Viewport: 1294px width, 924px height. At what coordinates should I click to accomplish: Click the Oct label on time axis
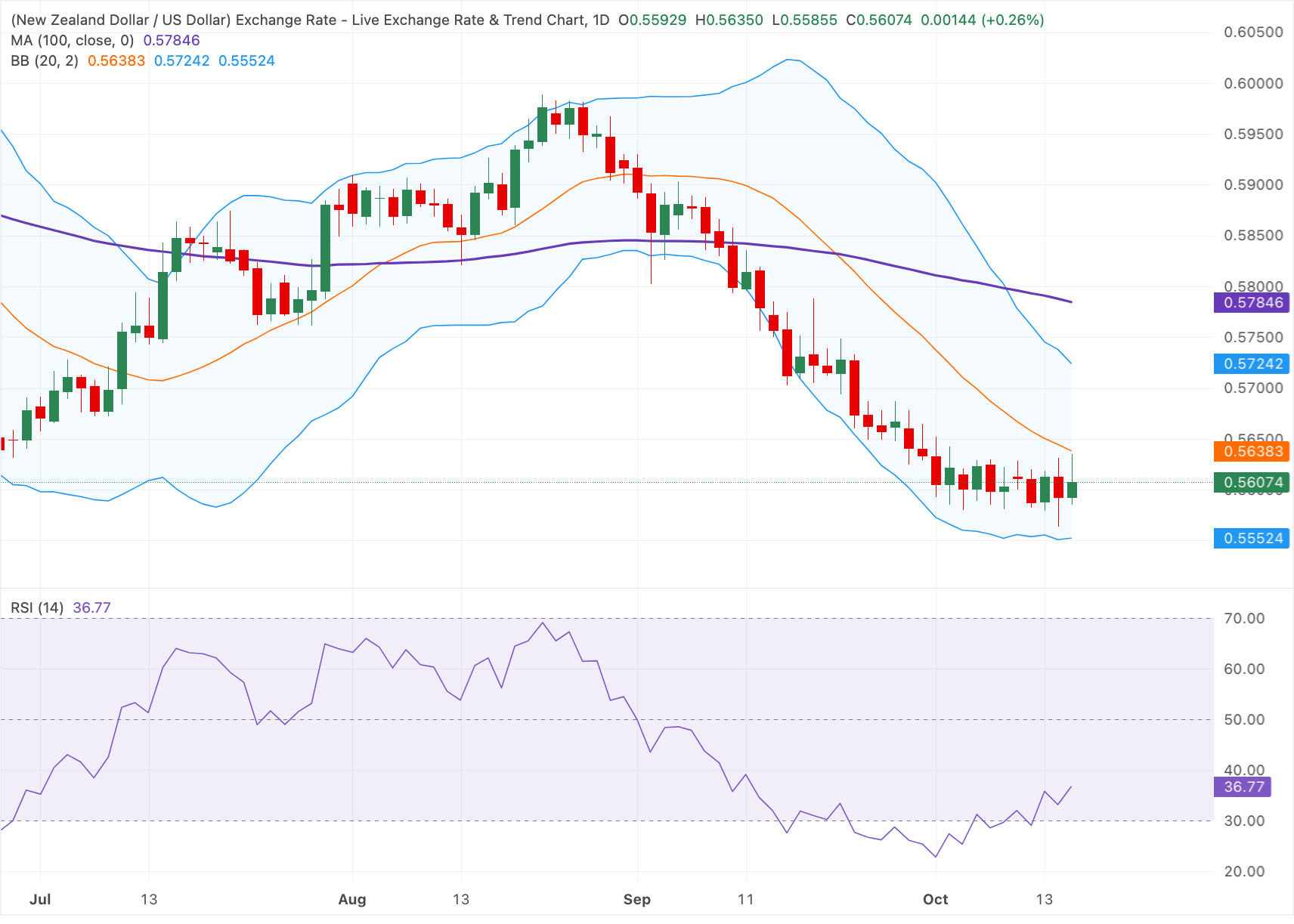936,900
